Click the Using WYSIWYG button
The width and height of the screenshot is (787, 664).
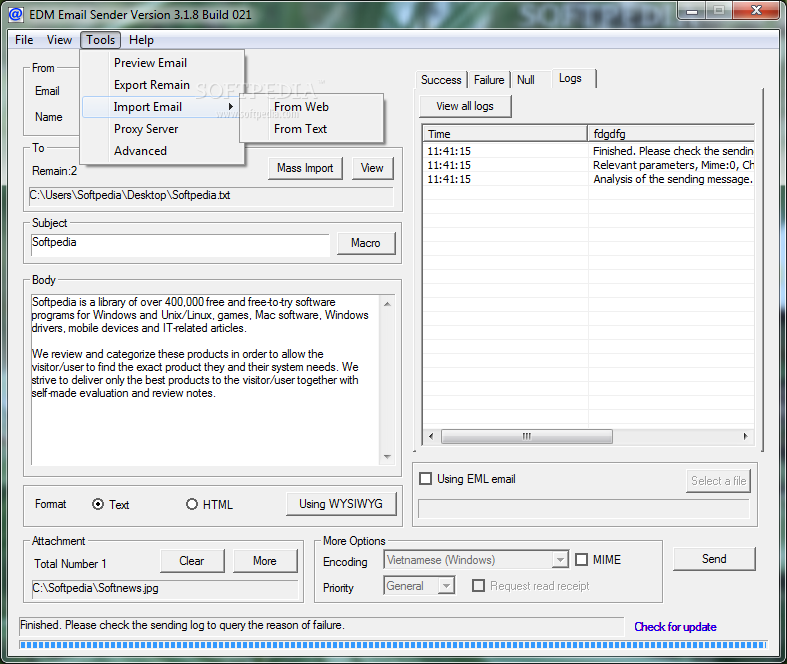tap(341, 504)
